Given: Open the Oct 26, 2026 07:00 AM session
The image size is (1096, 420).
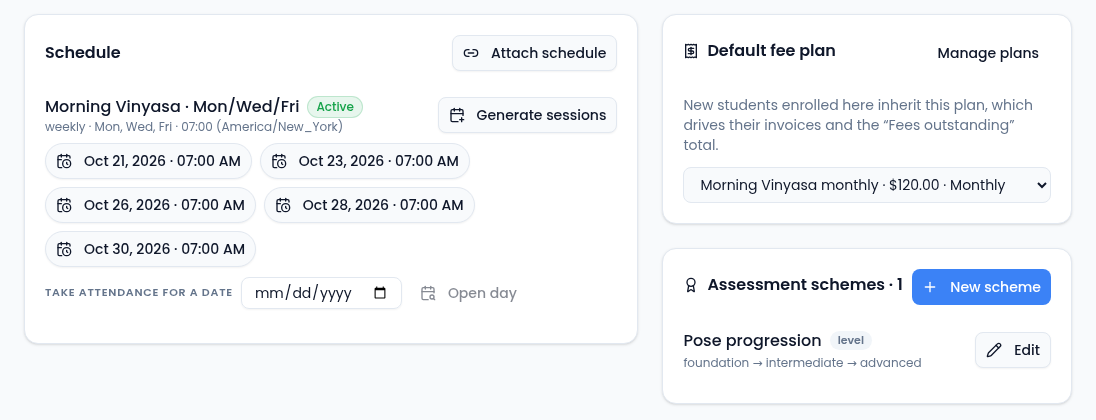Looking at the screenshot, I should [150, 205].
